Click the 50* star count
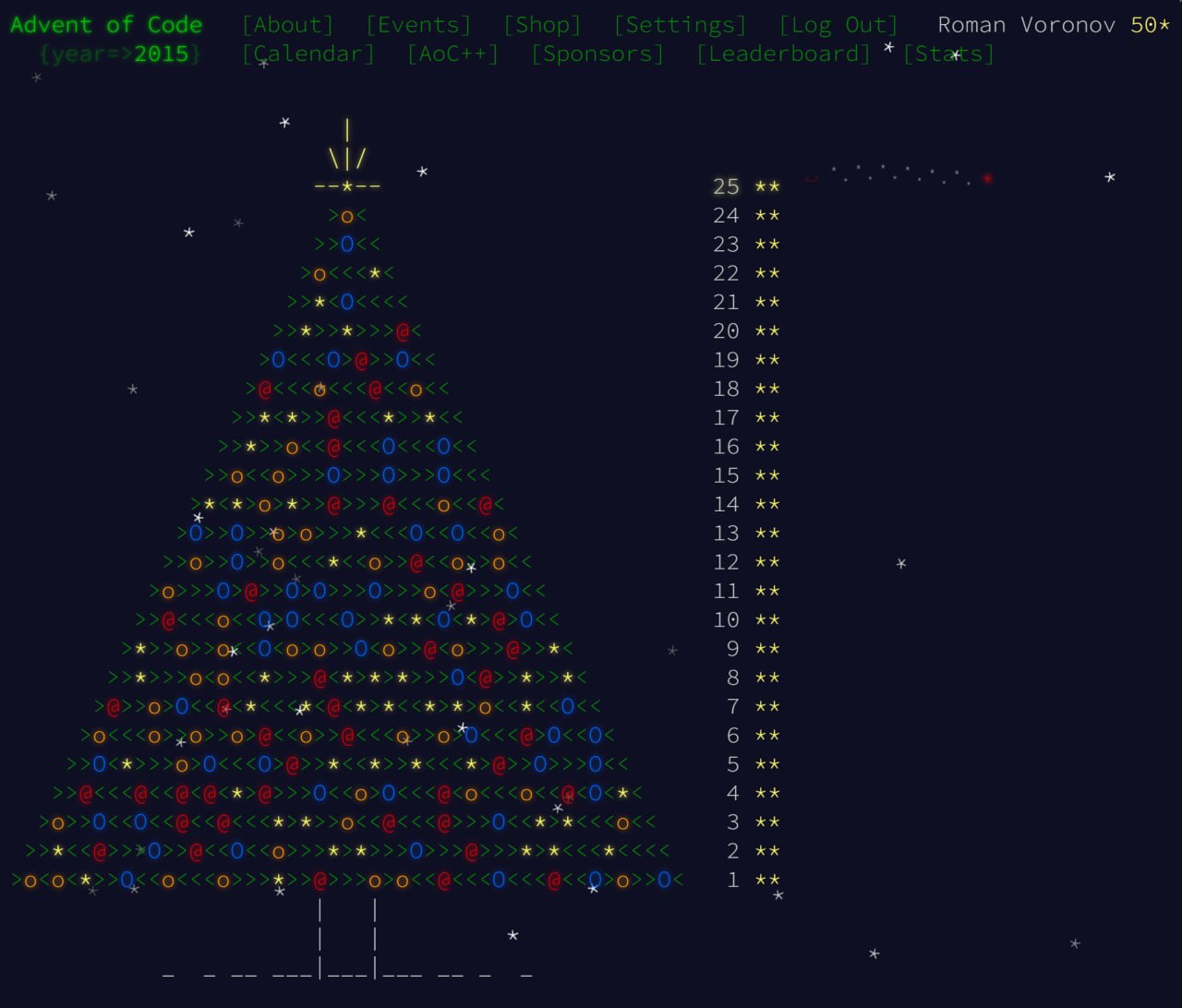The height and width of the screenshot is (1008, 1182). click(x=1151, y=25)
